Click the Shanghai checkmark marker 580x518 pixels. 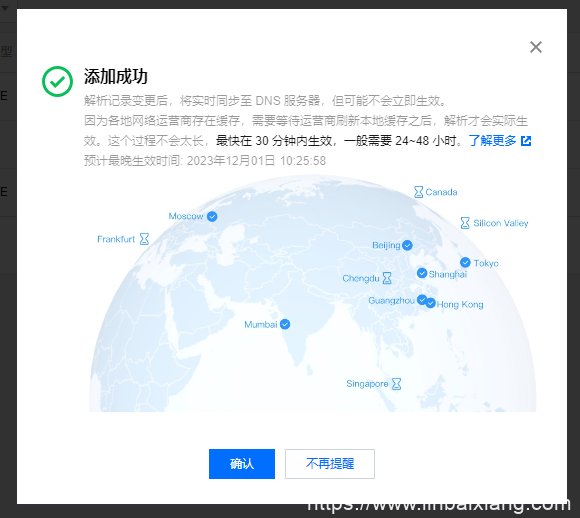(422, 273)
